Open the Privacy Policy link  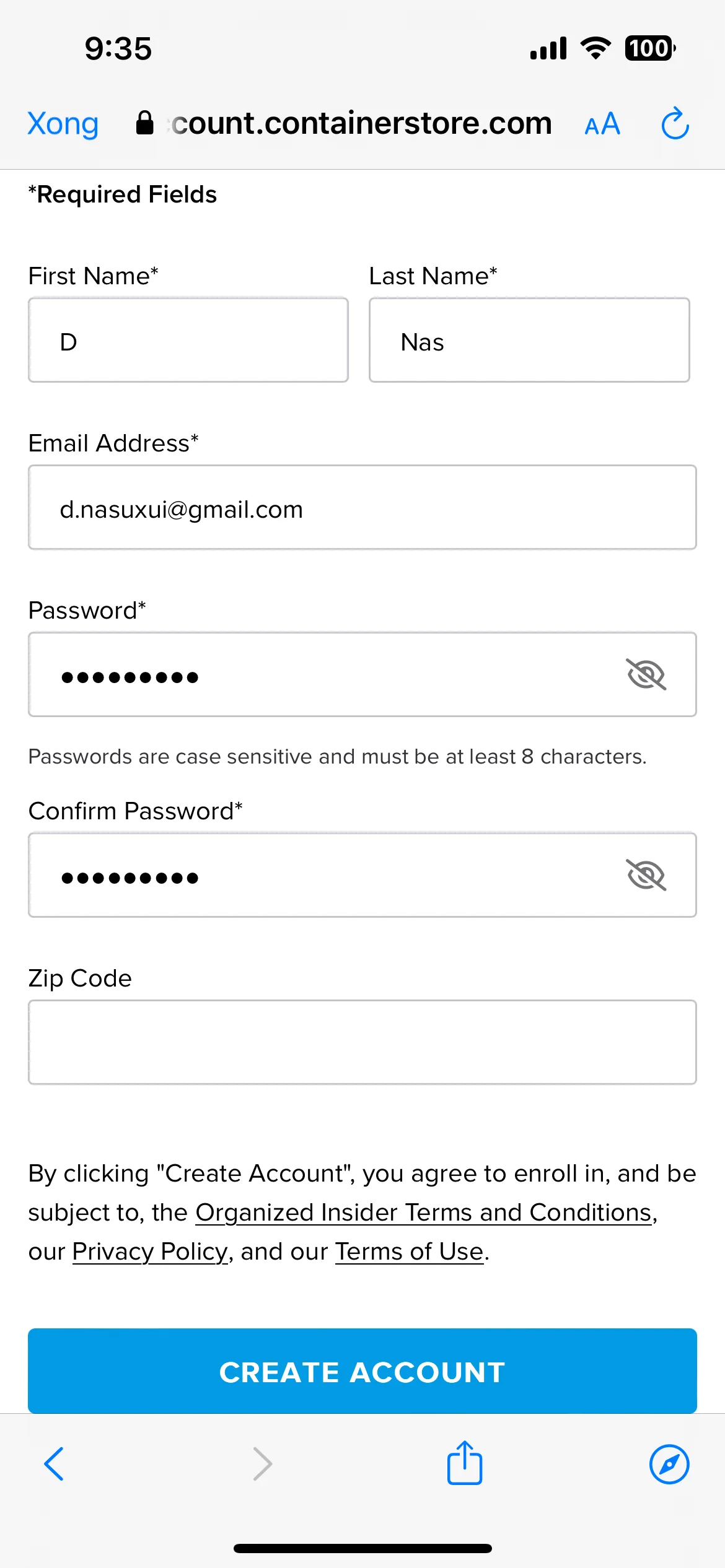point(150,1252)
